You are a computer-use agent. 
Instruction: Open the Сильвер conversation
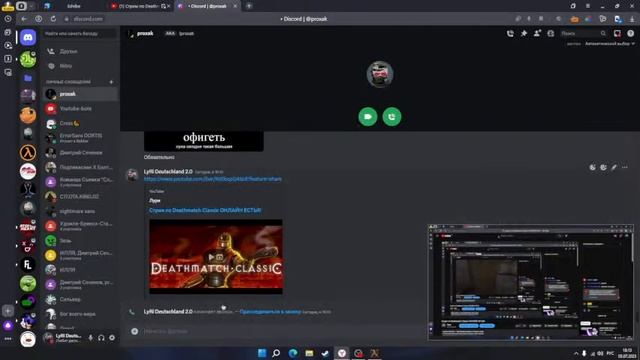click(80, 299)
